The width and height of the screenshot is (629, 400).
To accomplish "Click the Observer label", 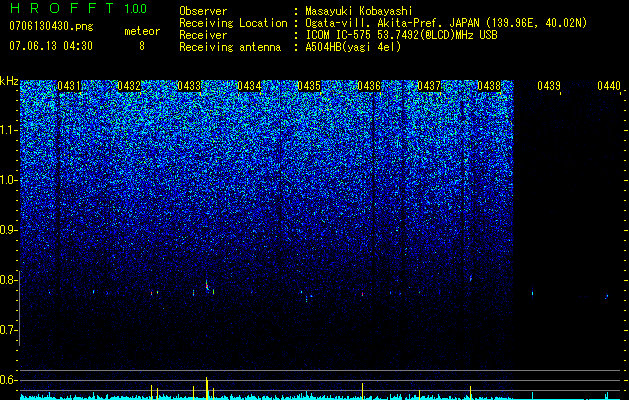I will 203,11.
